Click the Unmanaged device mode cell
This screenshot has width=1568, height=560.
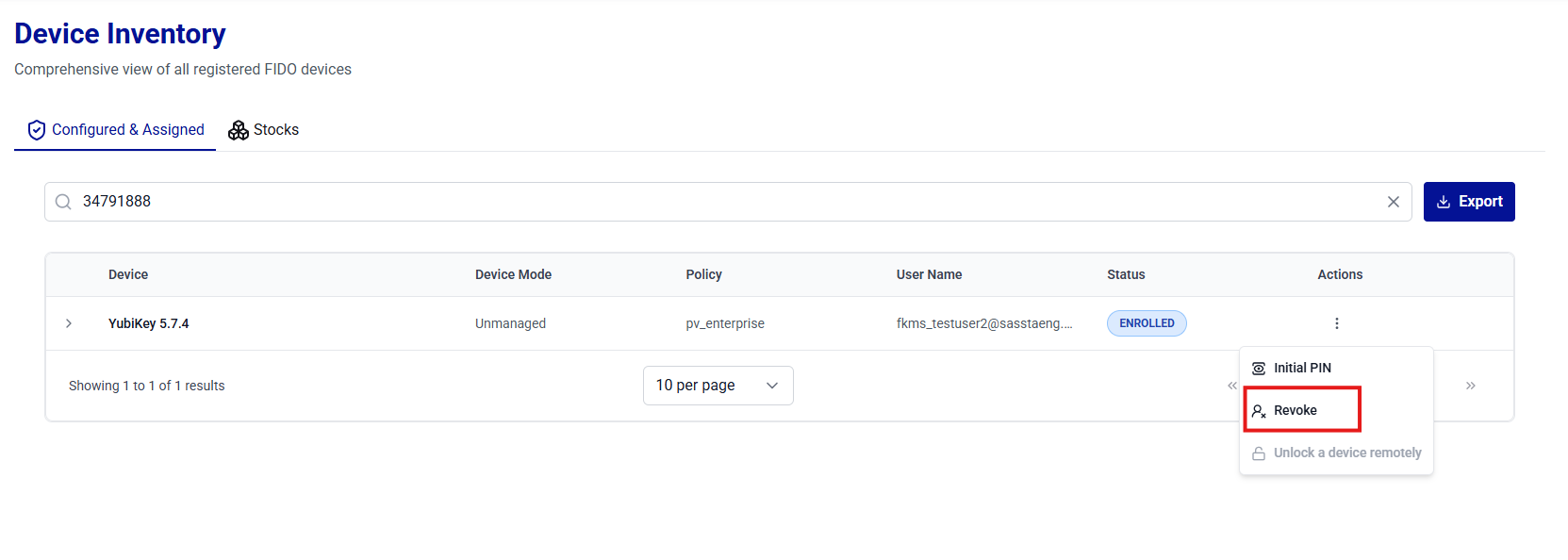[x=510, y=323]
